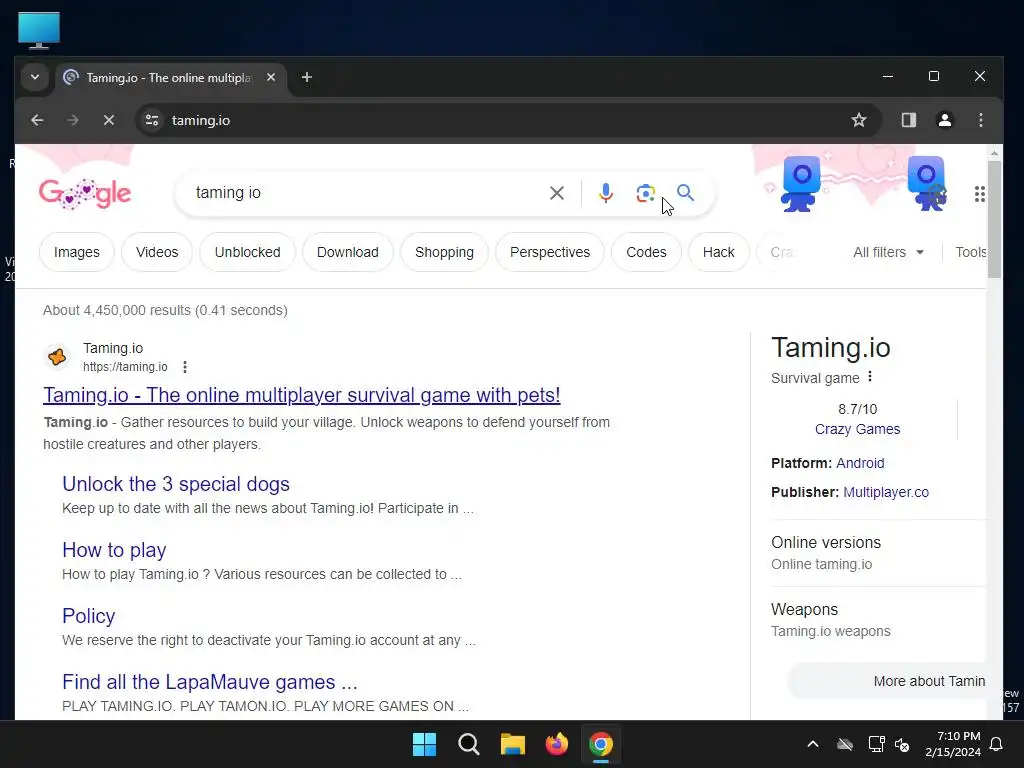Open the search Tools option
Screen dimensions: 1024x768
tap(971, 252)
